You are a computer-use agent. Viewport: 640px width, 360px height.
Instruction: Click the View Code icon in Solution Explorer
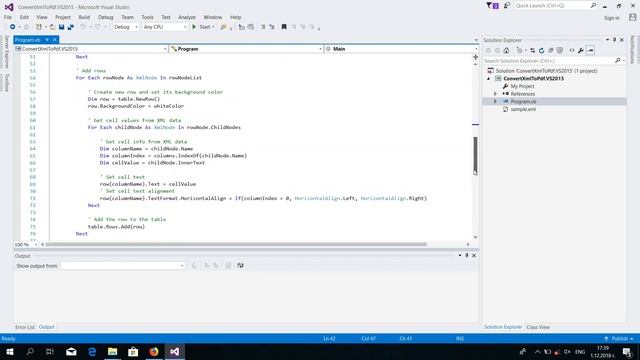pos(572,51)
